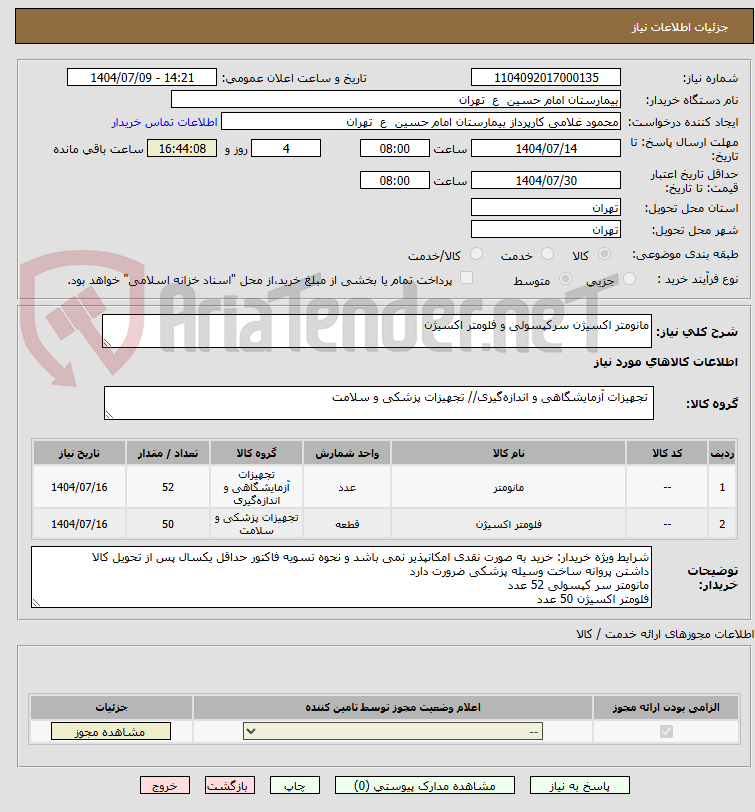Click the 'گروه کالا' table column header
755x812 pixels.
click(x=256, y=453)
